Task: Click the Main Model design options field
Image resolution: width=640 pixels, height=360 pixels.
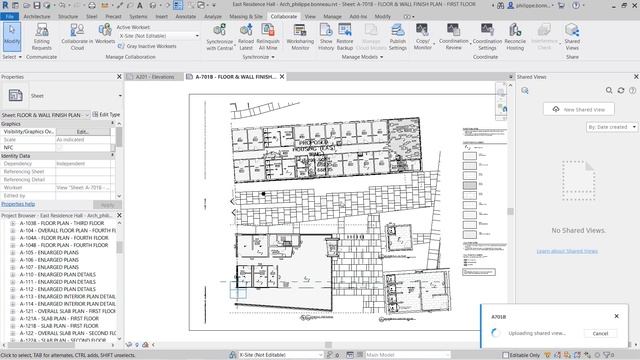Action: click(407, 355)
